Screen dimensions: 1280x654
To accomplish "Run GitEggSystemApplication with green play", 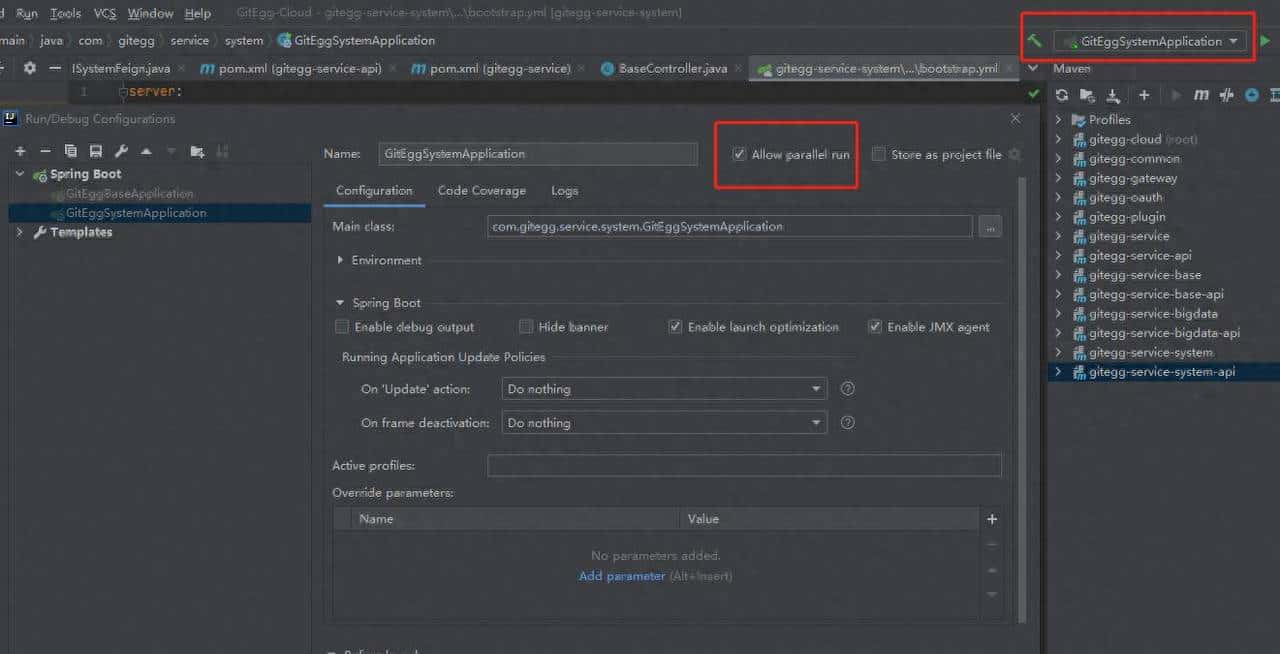I will (x=1265, y=41).
